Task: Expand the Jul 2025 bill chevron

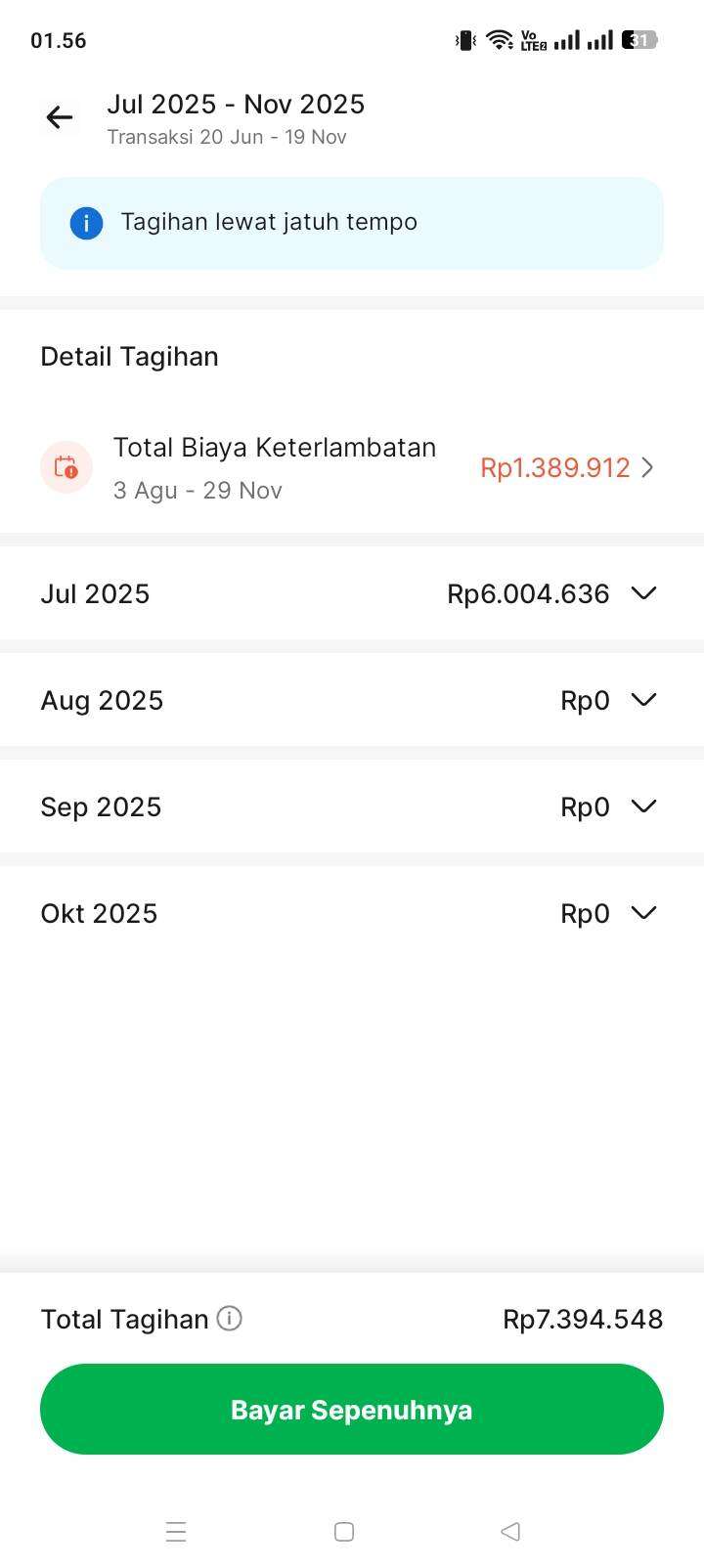Action: 643,593
